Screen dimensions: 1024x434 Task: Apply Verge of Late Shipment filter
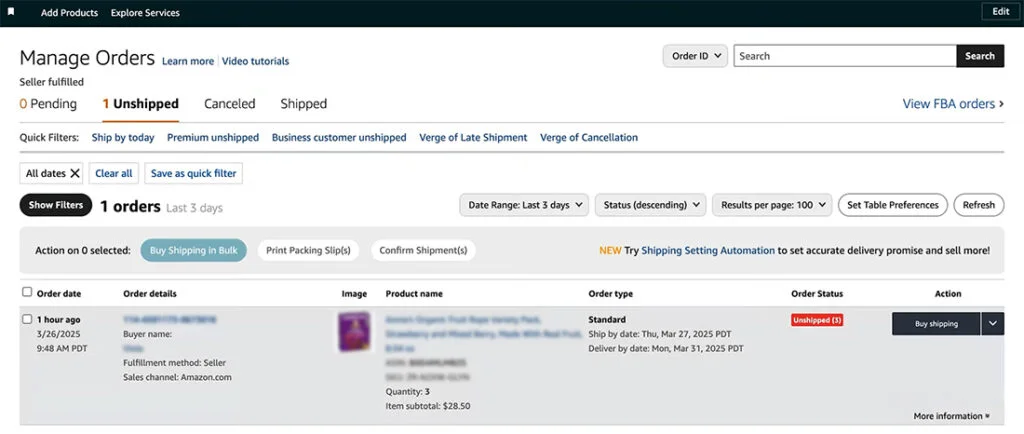point(473,138)
